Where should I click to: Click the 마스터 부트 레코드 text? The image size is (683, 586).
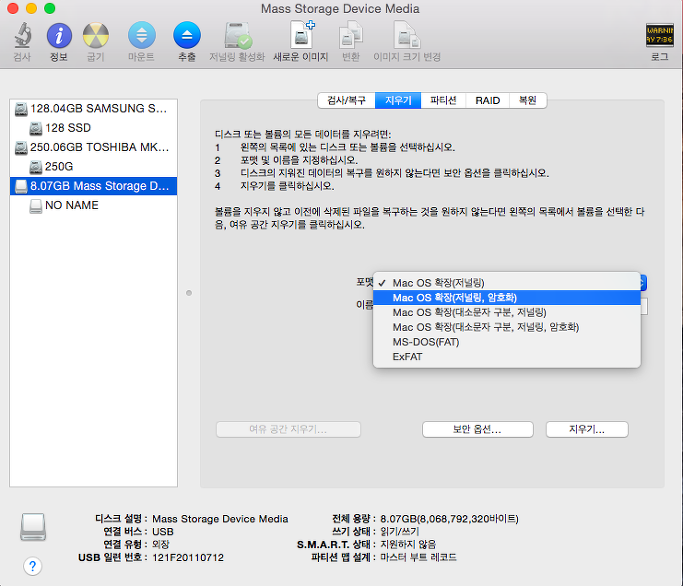pyautogui.click(x=418, y=557)
